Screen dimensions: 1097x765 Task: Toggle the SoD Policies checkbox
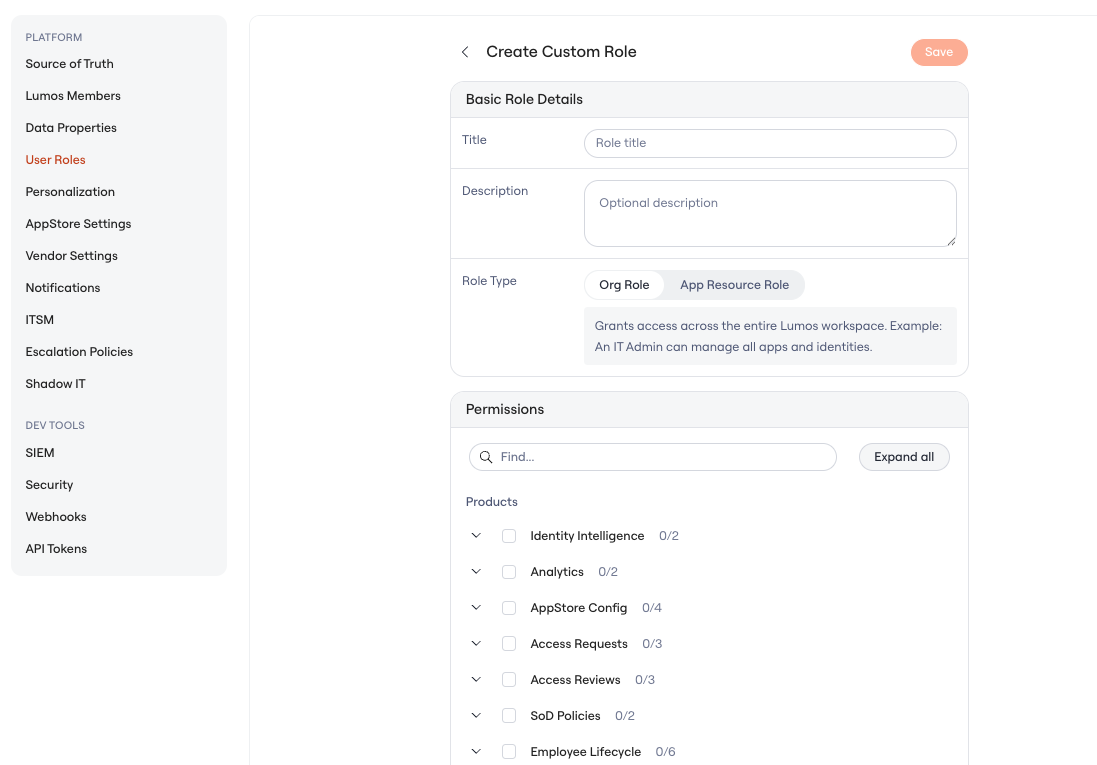click(x=509, y=716)
